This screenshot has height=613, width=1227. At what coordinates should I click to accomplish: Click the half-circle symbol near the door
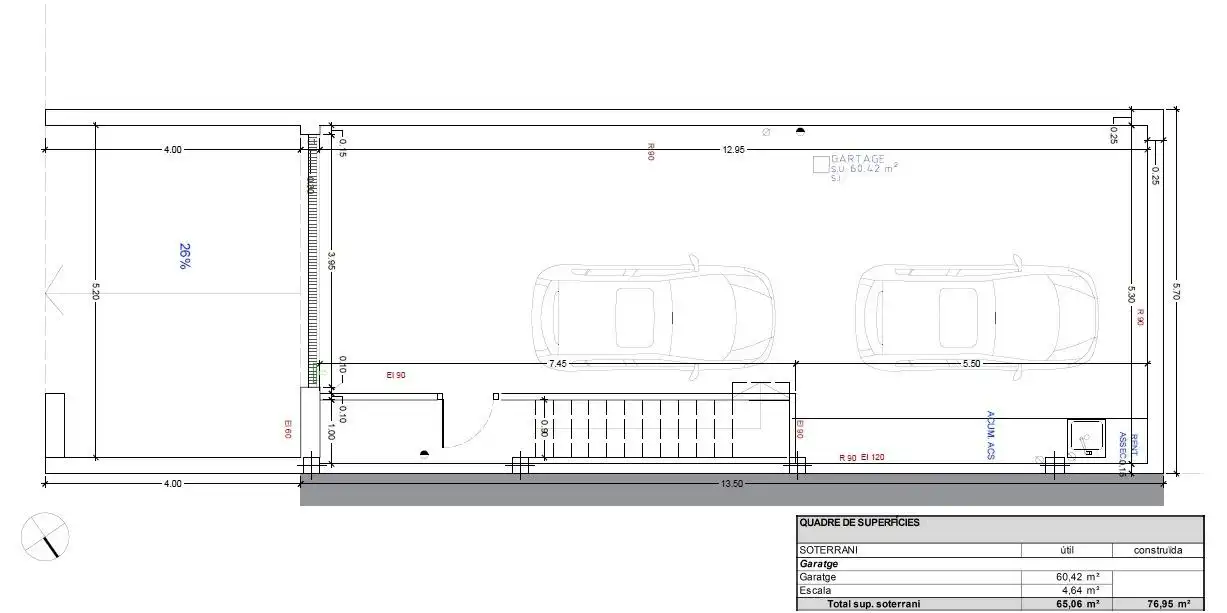click(x=425, y=454)
